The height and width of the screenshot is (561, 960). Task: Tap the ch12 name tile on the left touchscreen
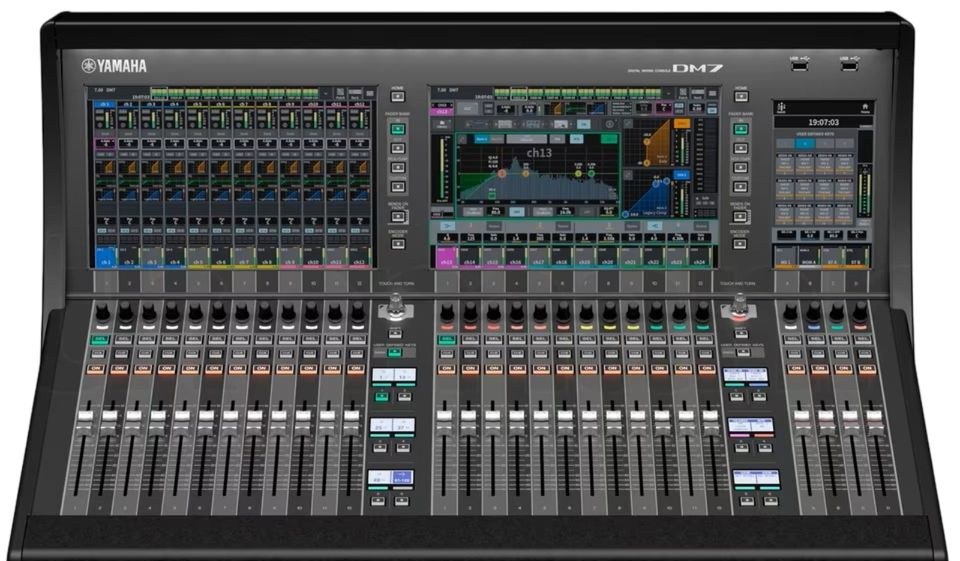359,257
